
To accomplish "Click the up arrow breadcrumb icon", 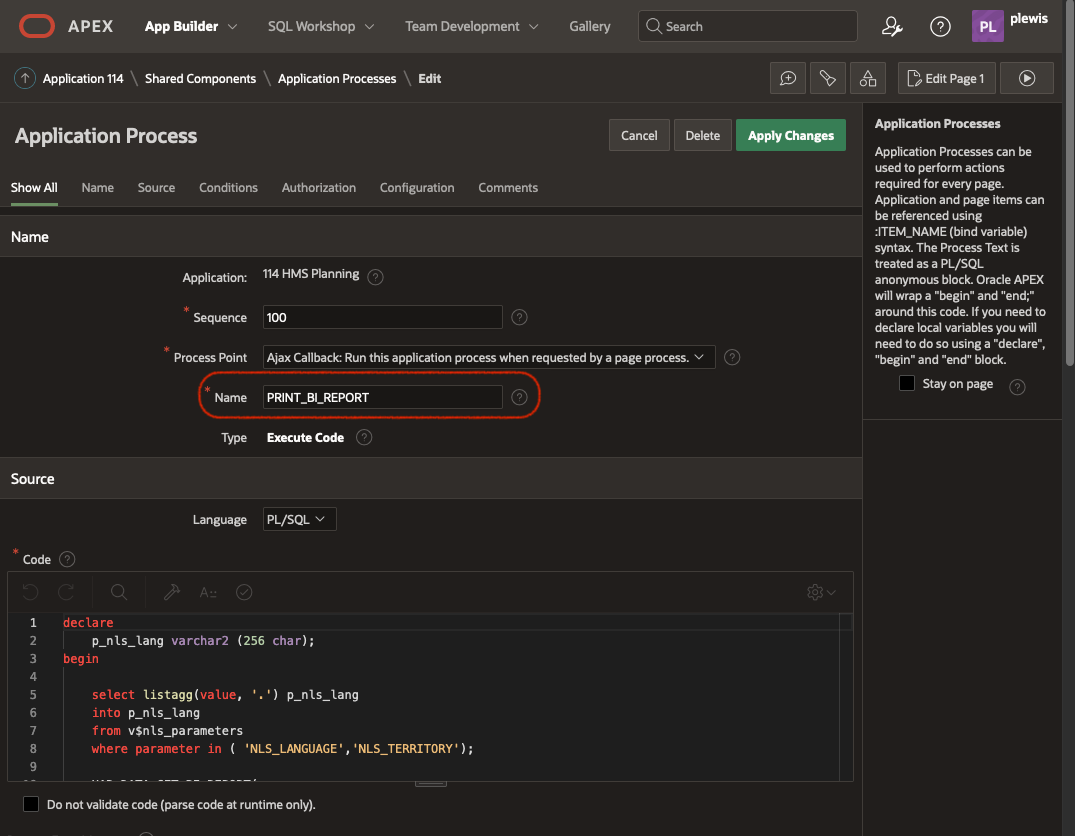I will pyautogui.click(x=25, y=78).
